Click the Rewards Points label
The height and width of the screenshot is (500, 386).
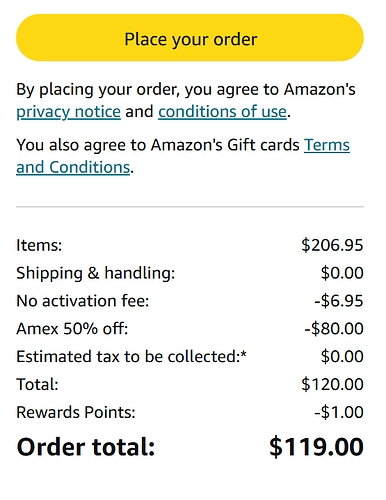76,412
